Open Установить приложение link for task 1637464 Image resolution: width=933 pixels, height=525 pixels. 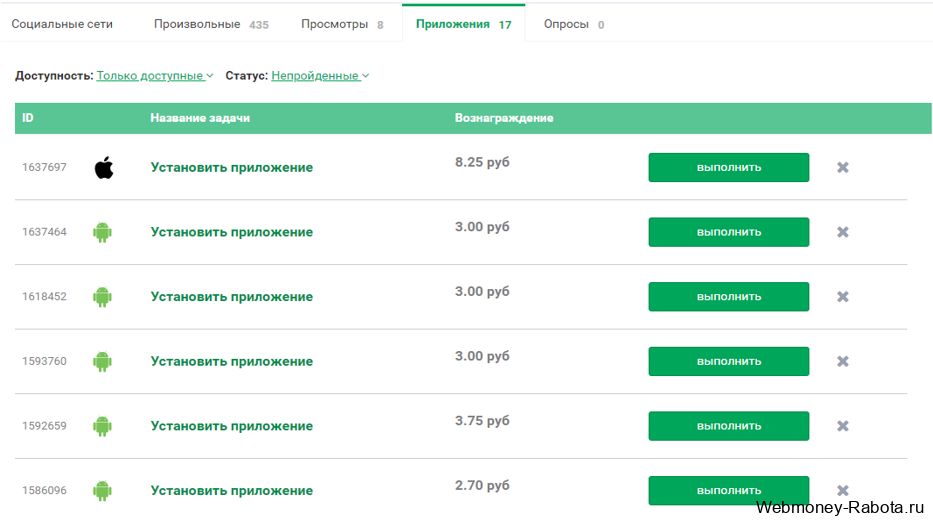(x=231, y=232)
